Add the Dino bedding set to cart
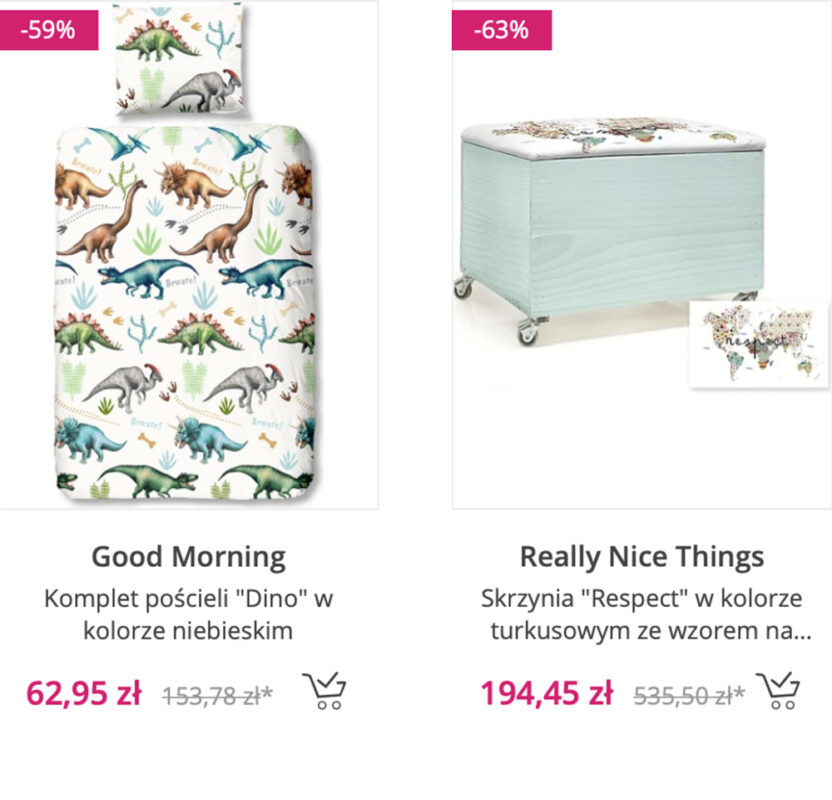Image resolution: width=832 pixels, height=800 pixels. tap(324, 690)
